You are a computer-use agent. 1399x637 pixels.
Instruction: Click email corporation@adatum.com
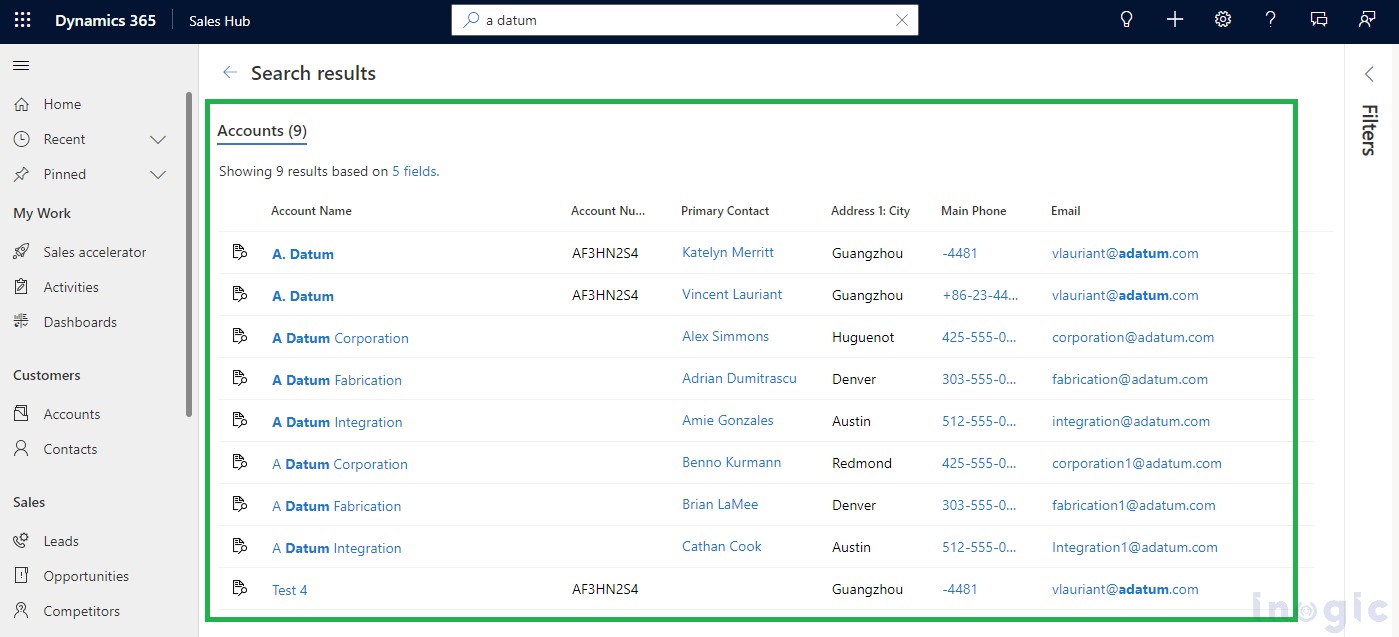1133,337
